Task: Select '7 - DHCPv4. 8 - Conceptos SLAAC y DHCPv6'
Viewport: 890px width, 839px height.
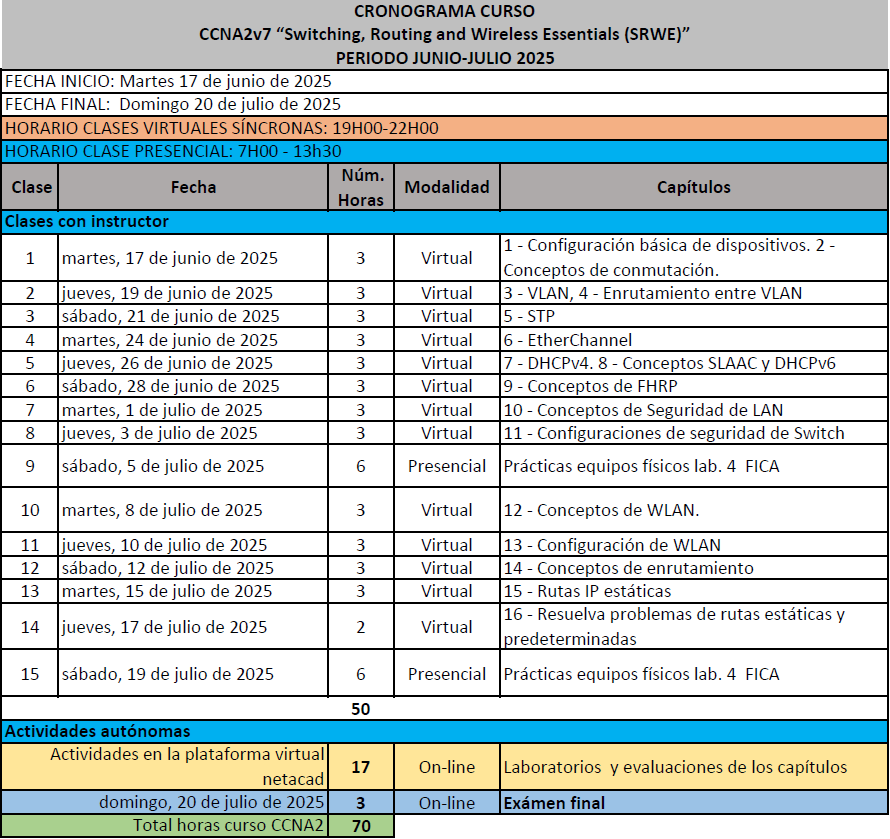Action: tap(694, 363)
